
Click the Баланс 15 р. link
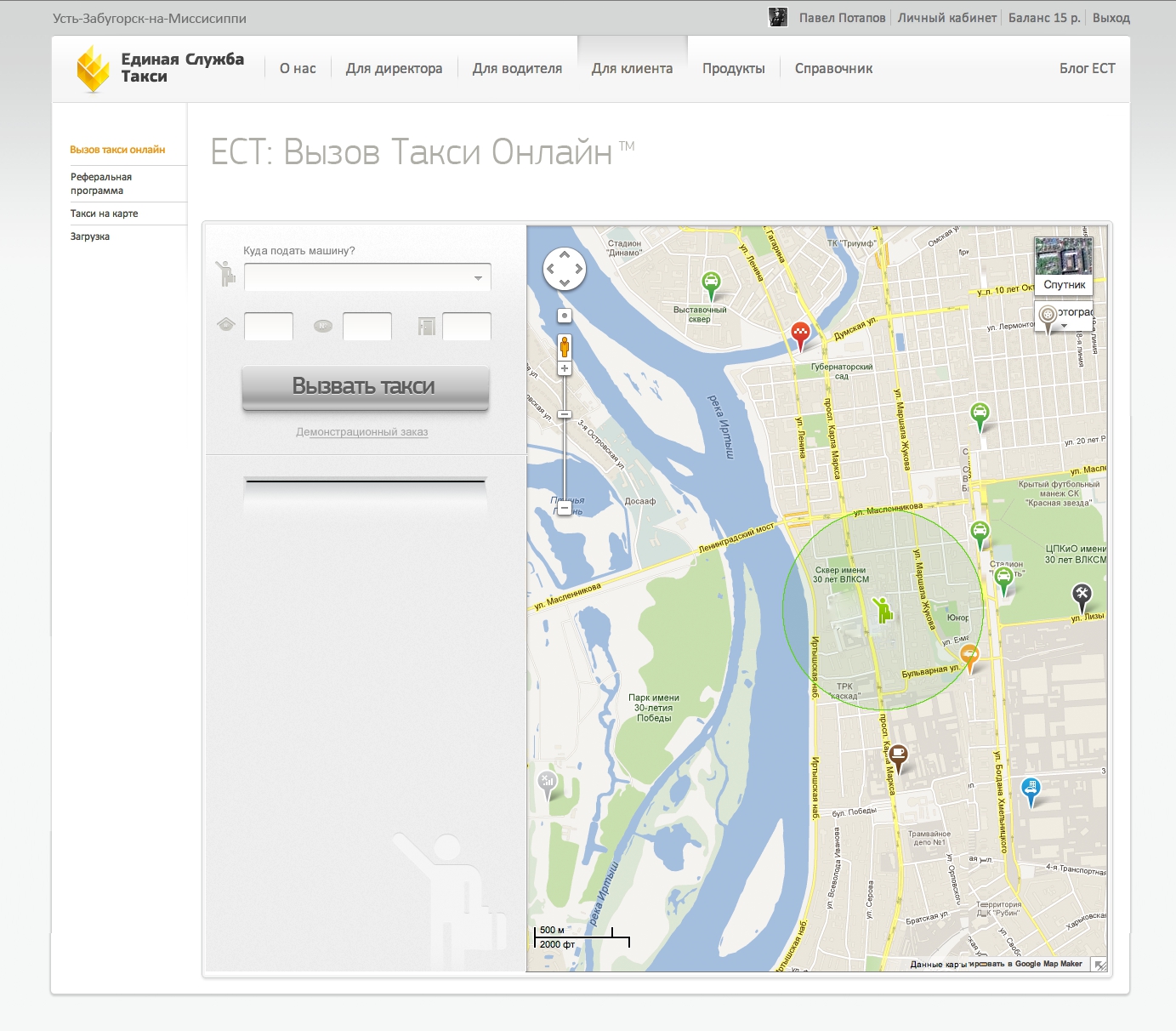(x=1044, y=18)
